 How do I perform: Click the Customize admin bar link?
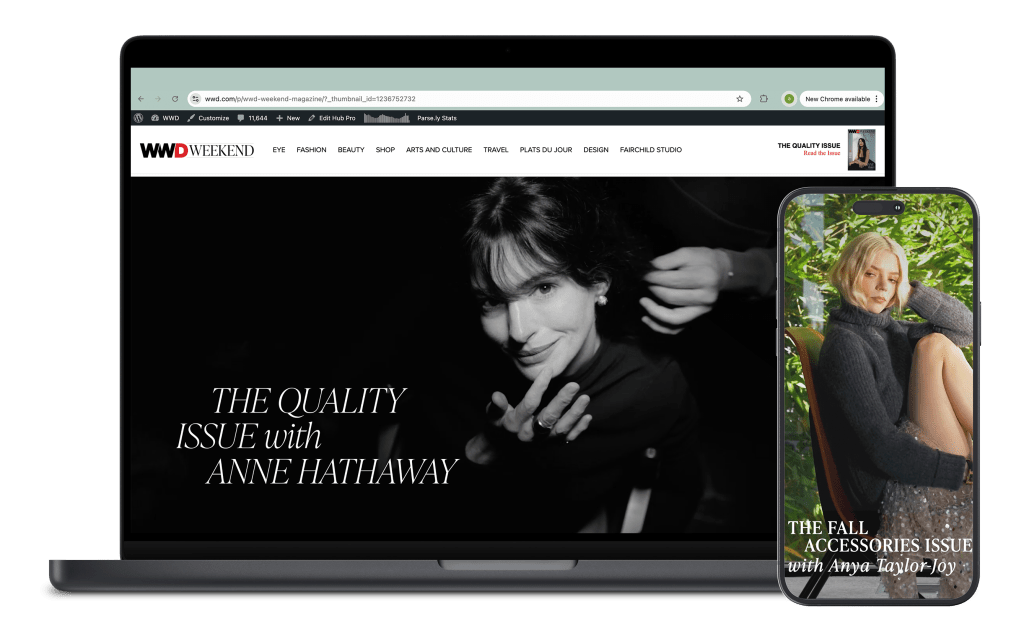pos(208,118)
